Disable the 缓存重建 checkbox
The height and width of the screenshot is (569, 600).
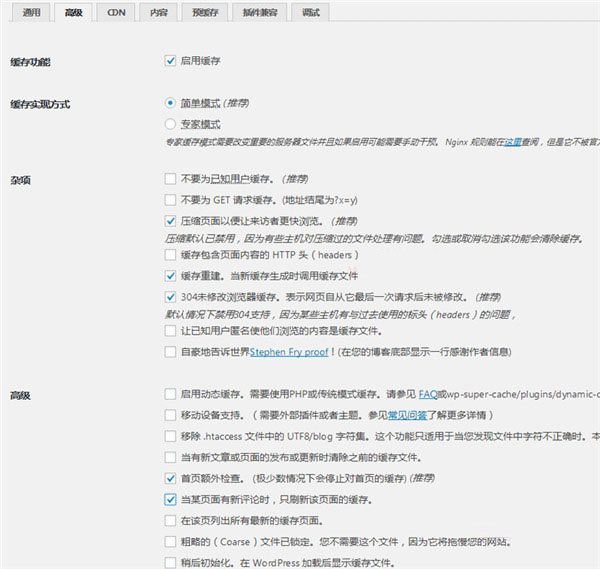click(170, 275)
